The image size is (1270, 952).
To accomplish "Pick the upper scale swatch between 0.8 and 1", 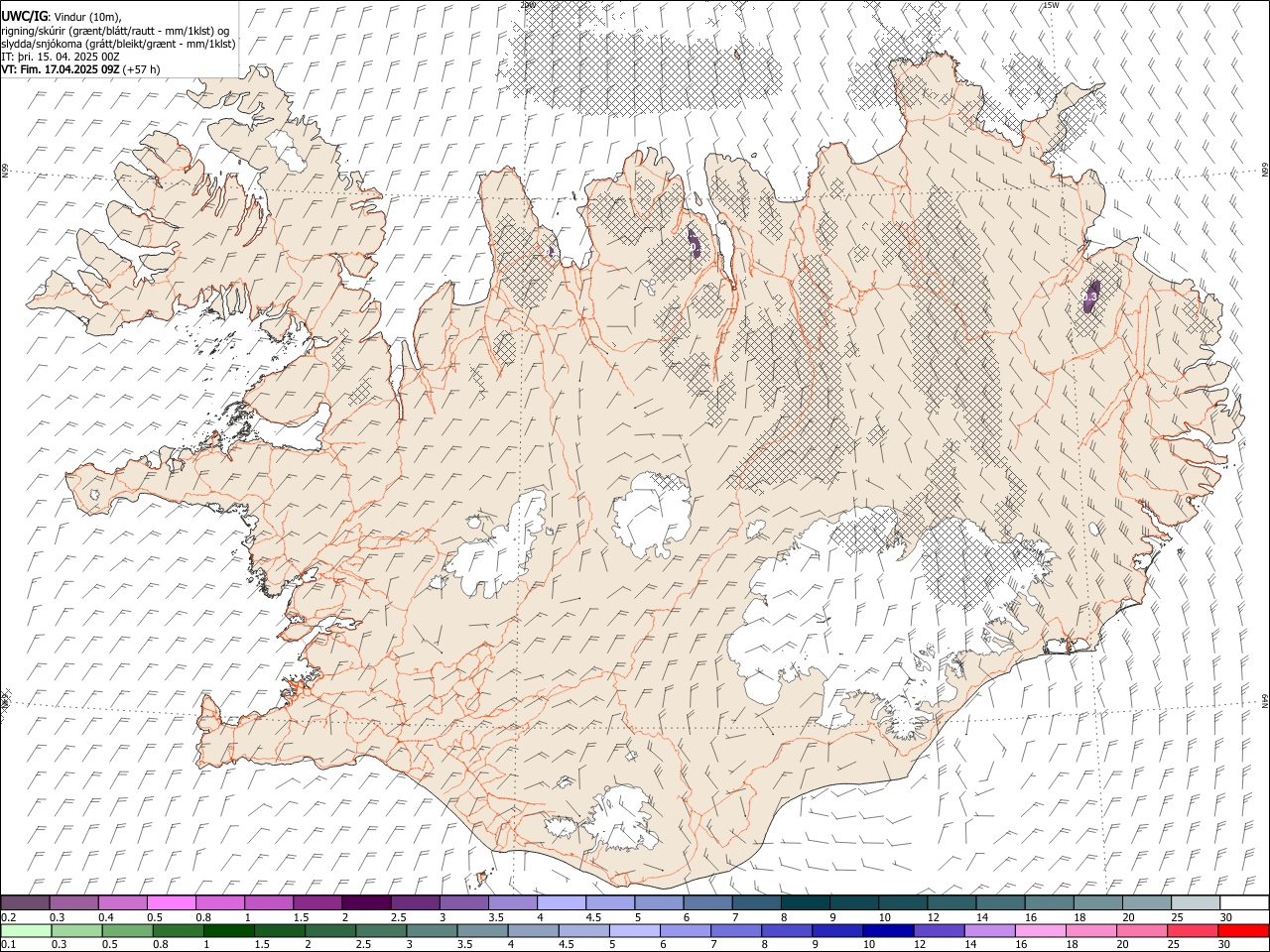I will (x=219, y=902).
